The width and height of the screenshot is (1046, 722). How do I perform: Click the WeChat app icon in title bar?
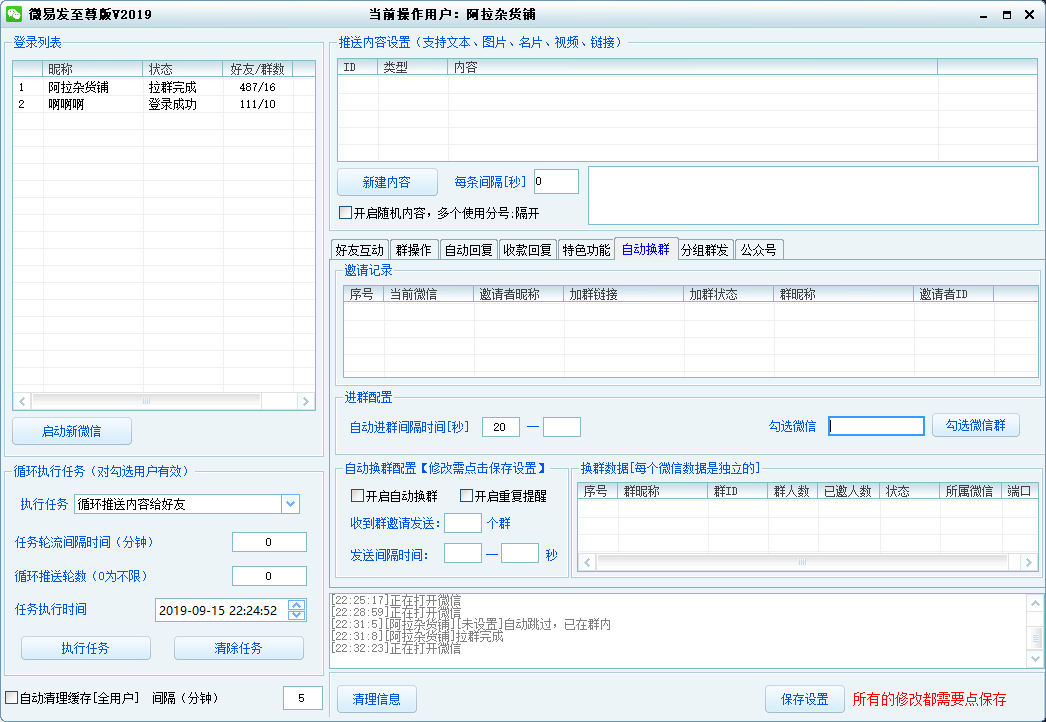[x=14, y=14]
